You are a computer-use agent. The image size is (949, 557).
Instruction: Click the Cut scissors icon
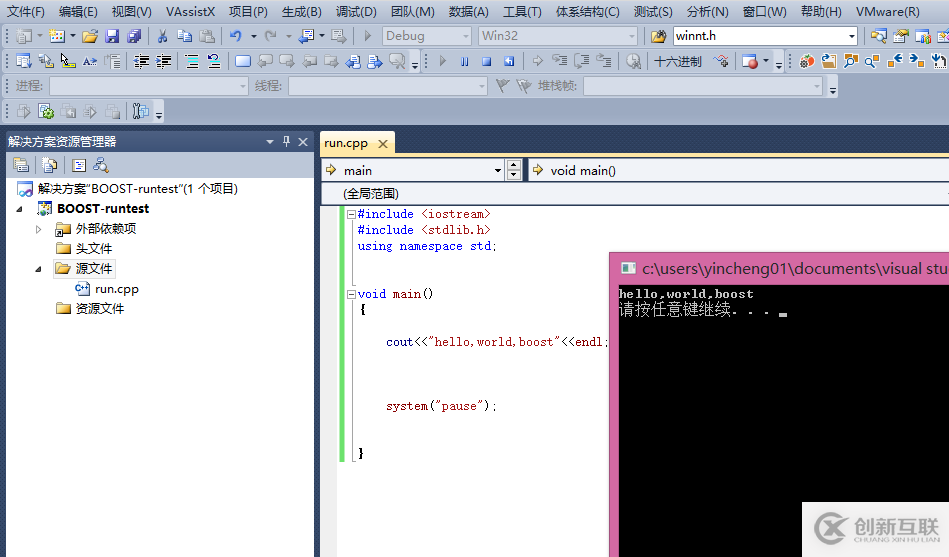[162, 36]
